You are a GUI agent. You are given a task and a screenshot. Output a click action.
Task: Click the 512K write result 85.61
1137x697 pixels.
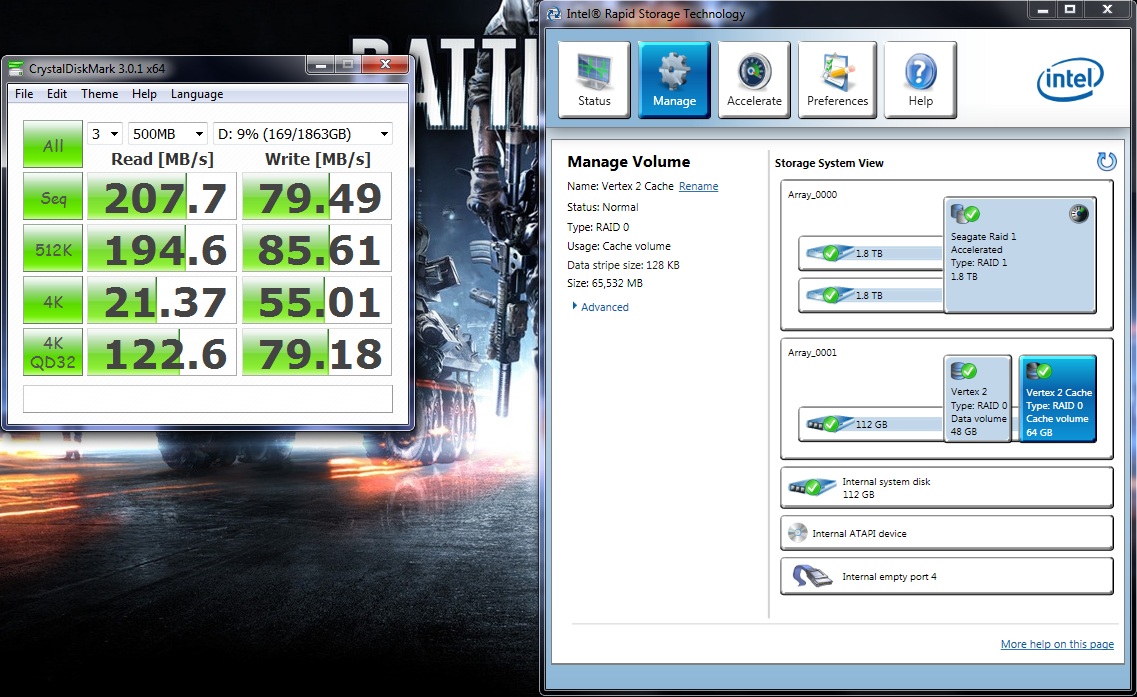click(x=317, y=249)
